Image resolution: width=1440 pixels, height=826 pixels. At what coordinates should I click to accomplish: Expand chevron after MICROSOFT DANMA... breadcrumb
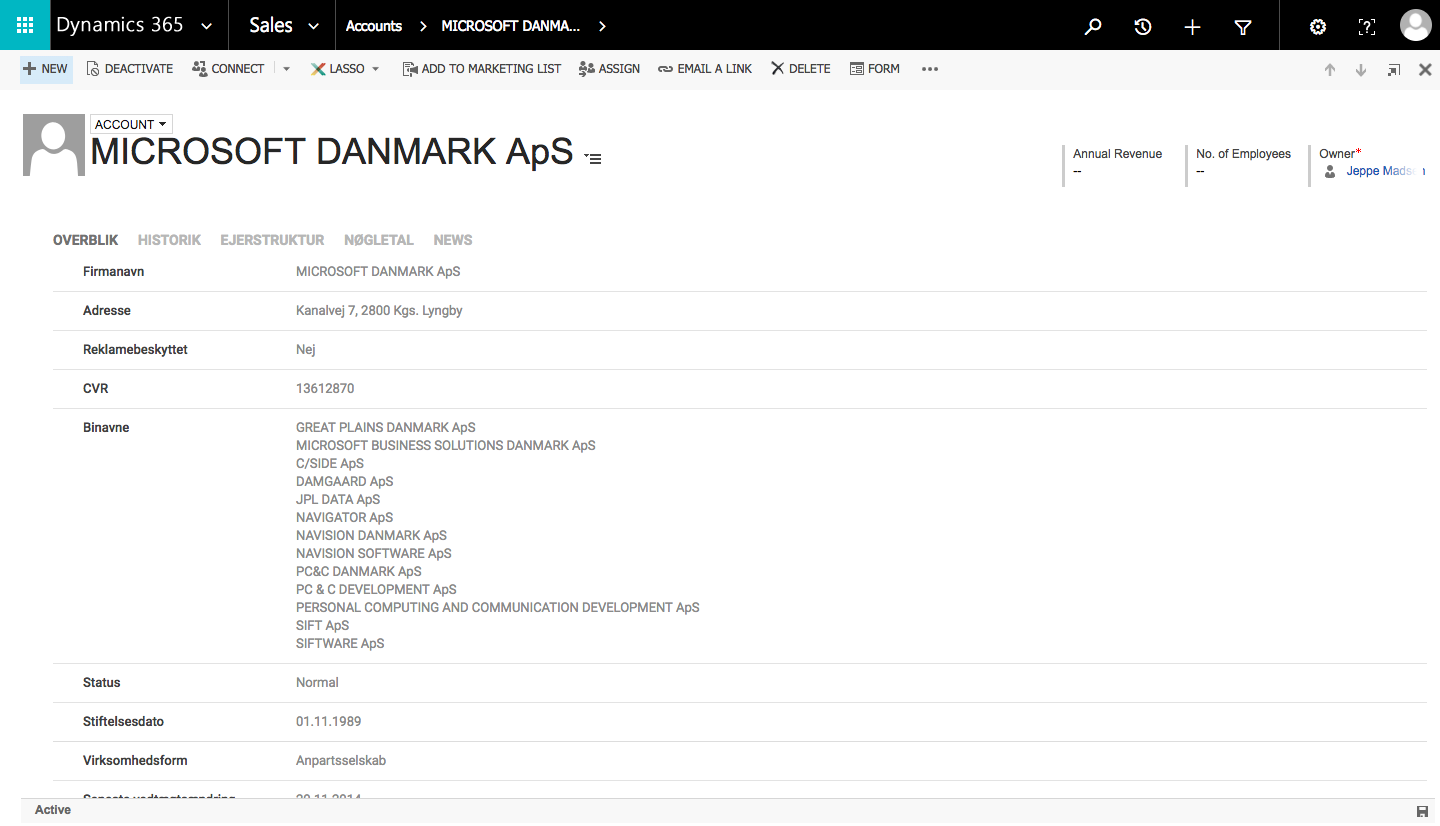pyautogui.click(x=602, y=26)
